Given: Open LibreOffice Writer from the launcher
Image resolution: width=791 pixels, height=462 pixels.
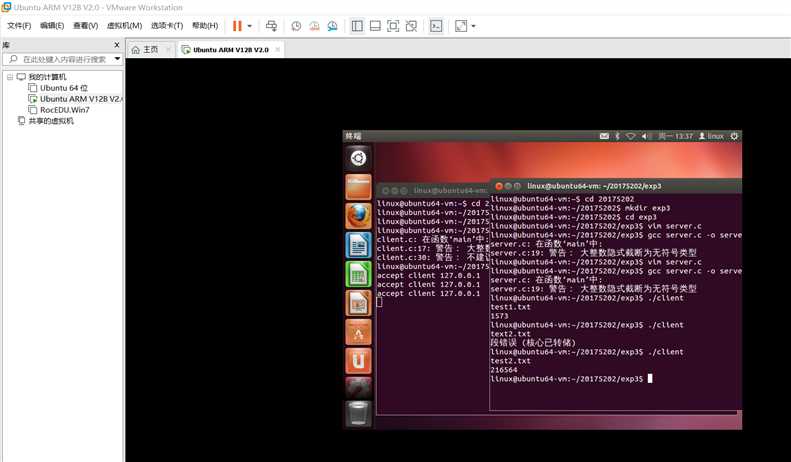Looking at the screenshot, I should (358, 245).
